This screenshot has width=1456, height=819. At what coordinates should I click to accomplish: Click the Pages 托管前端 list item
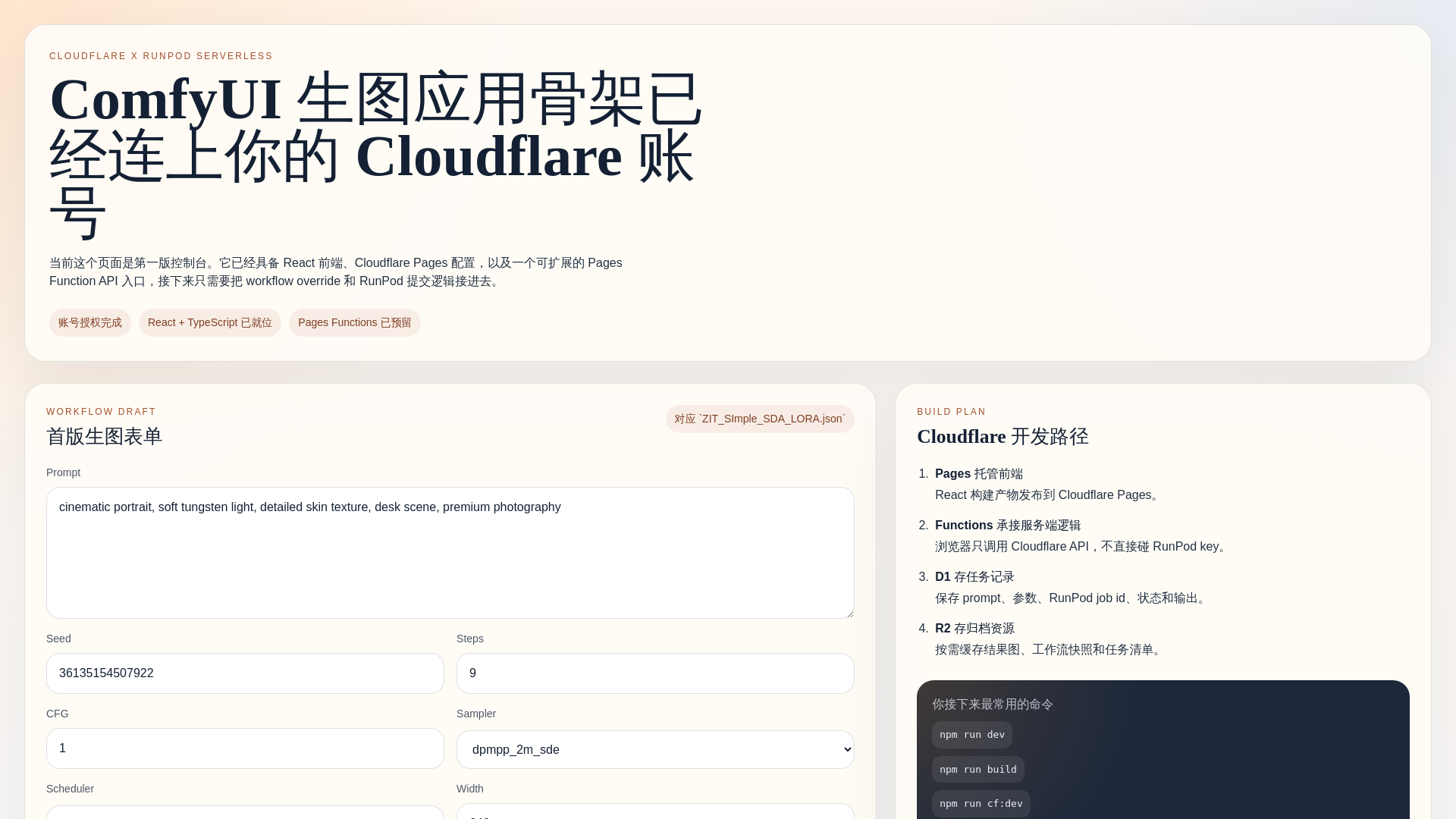pyautogui.click(x=979, y=474)
